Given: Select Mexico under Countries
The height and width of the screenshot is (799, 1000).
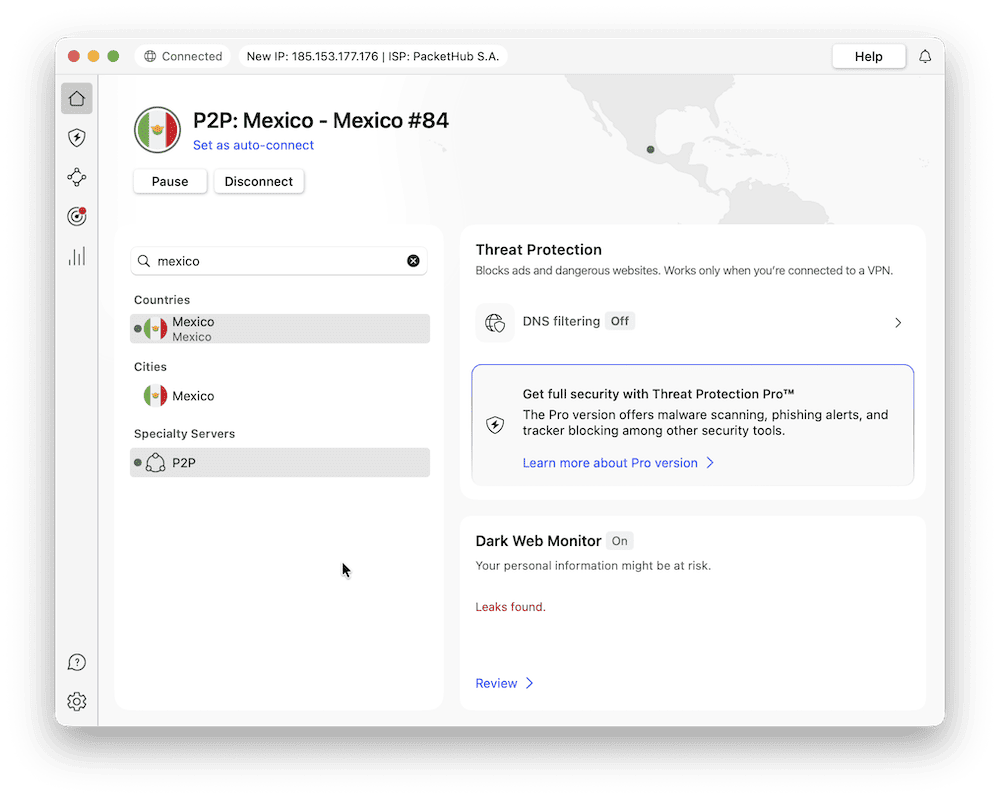Looking at the screenshot, I should (x=280, y=329).
